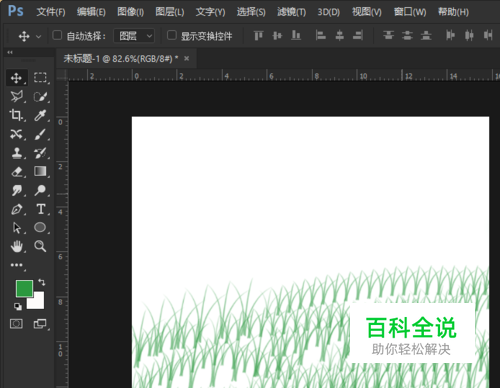Select the Brush tool

tap(40, 134)
